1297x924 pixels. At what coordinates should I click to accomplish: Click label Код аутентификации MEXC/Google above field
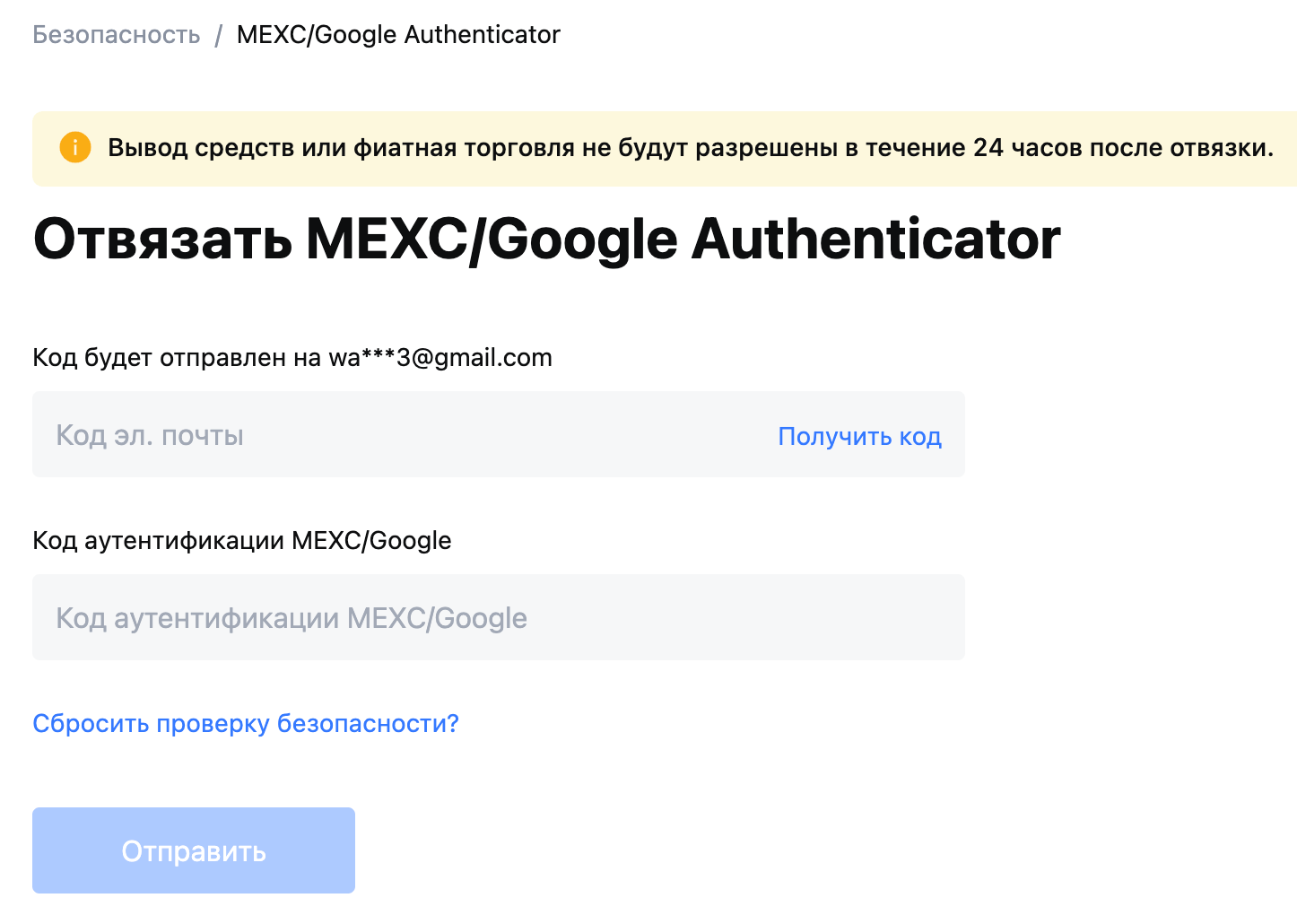point(242,541)
